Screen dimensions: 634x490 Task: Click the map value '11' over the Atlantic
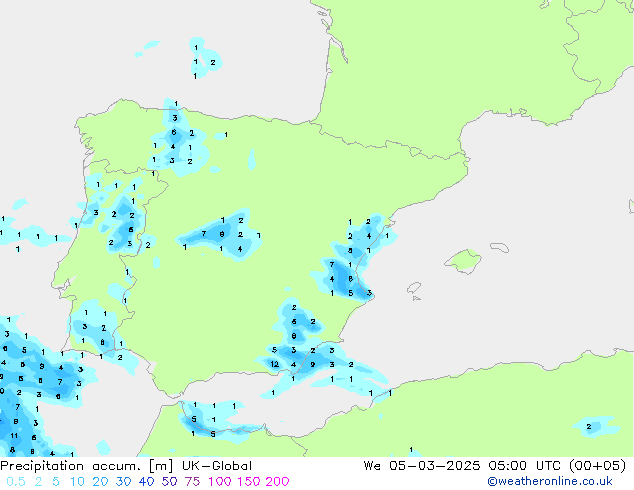[14, 436]
